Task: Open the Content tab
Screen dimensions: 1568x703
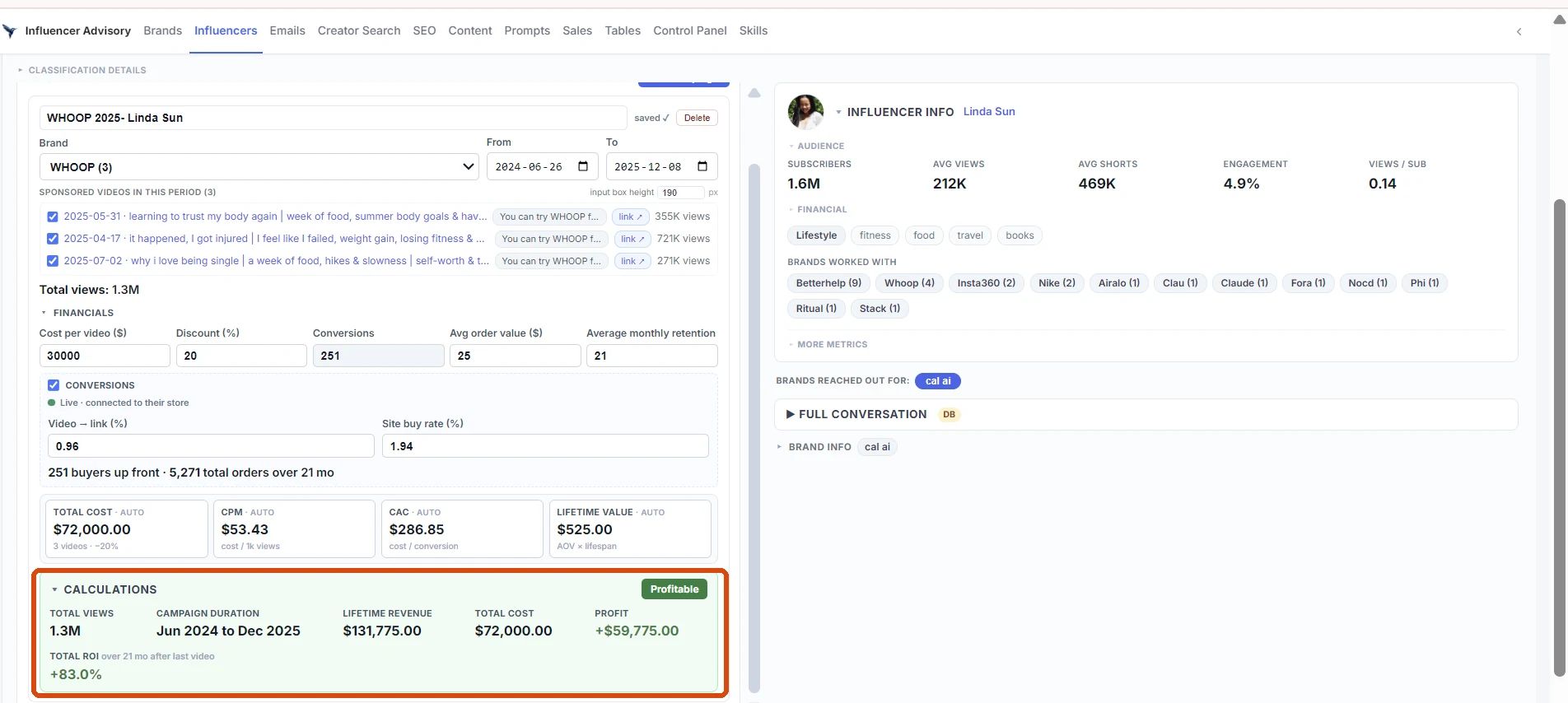Action: click(x=470, y=30)
